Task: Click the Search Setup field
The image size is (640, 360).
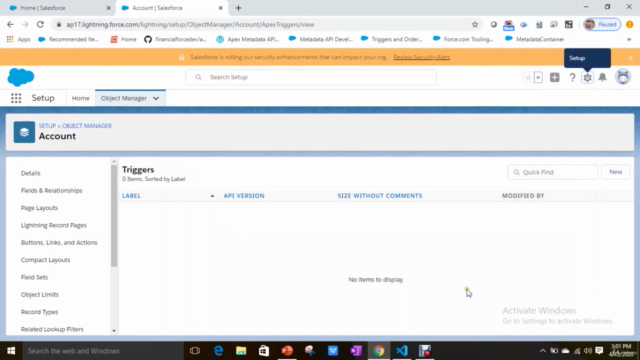Action: (x=311, y=77)
